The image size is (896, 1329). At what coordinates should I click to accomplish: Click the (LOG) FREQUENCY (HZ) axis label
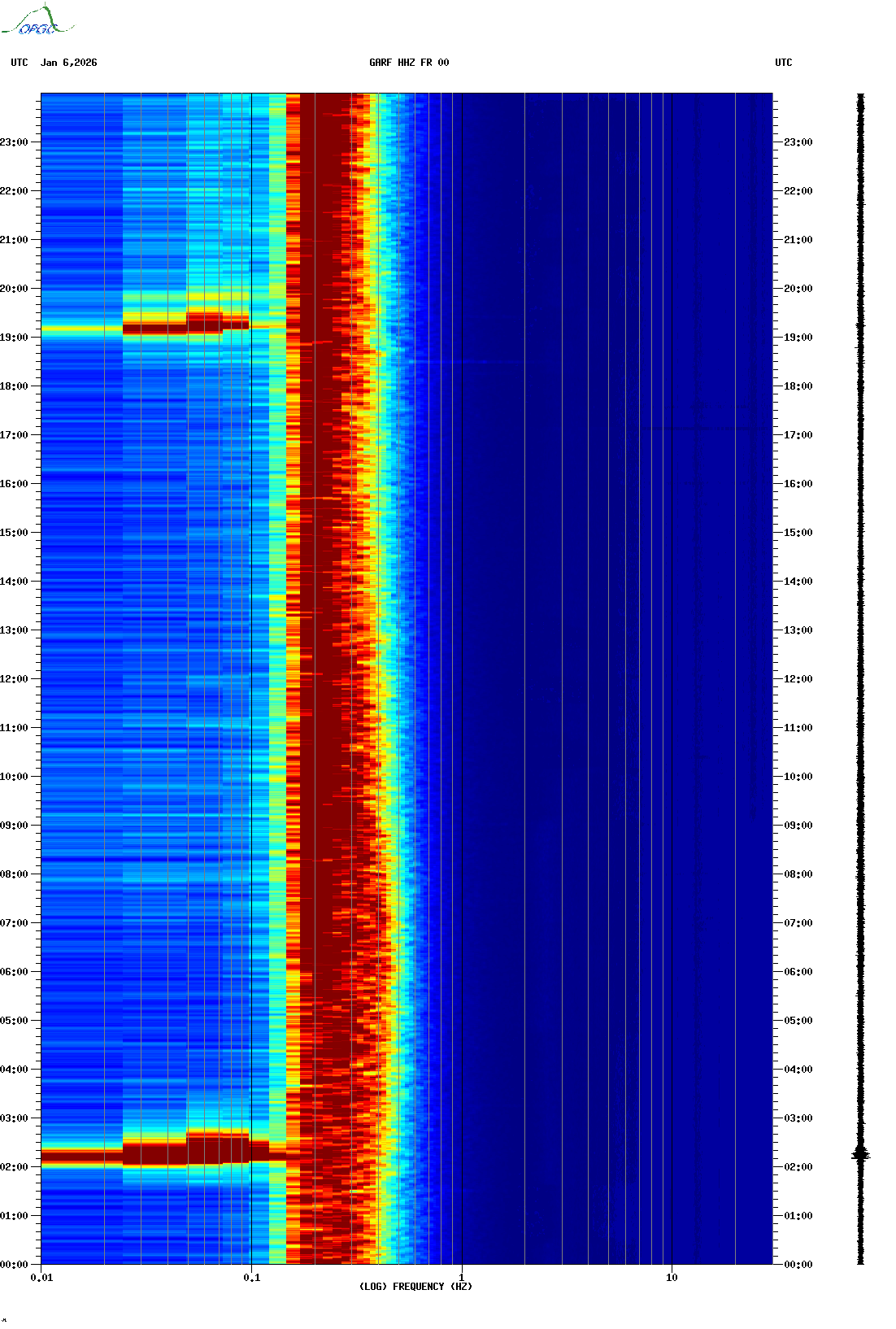coord(415,1286)
